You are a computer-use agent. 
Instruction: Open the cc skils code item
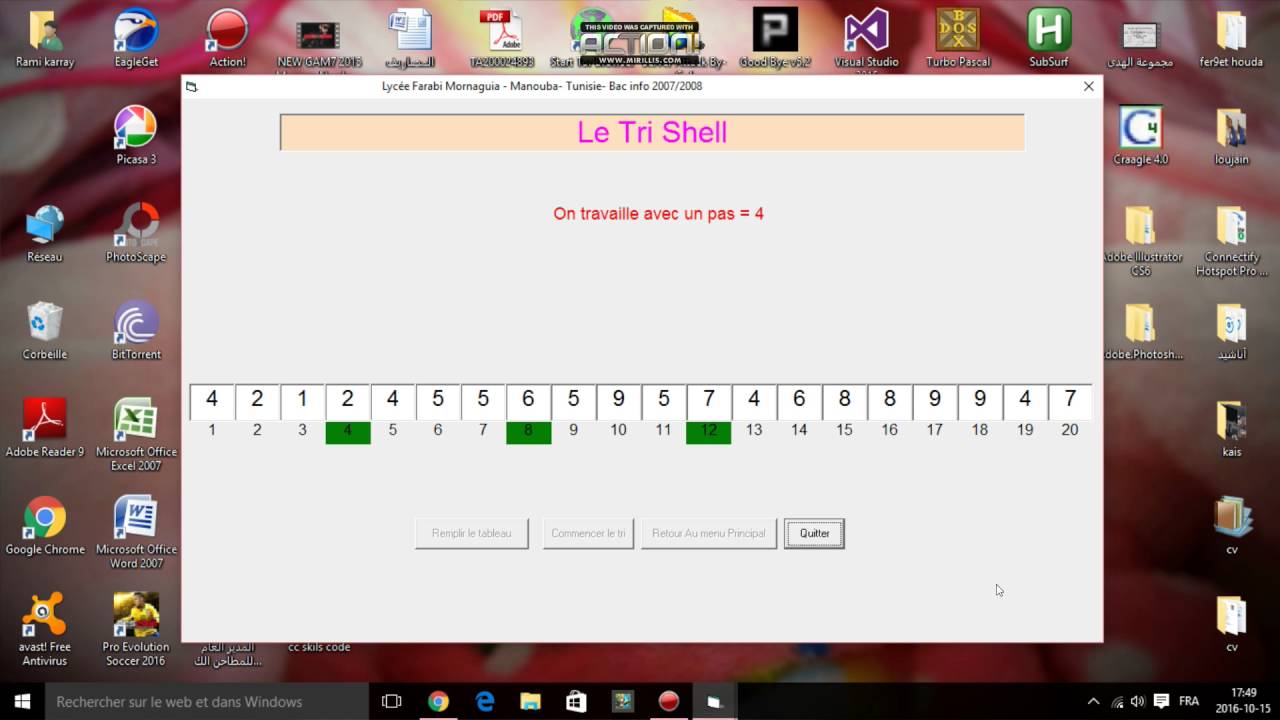[319, 647]
